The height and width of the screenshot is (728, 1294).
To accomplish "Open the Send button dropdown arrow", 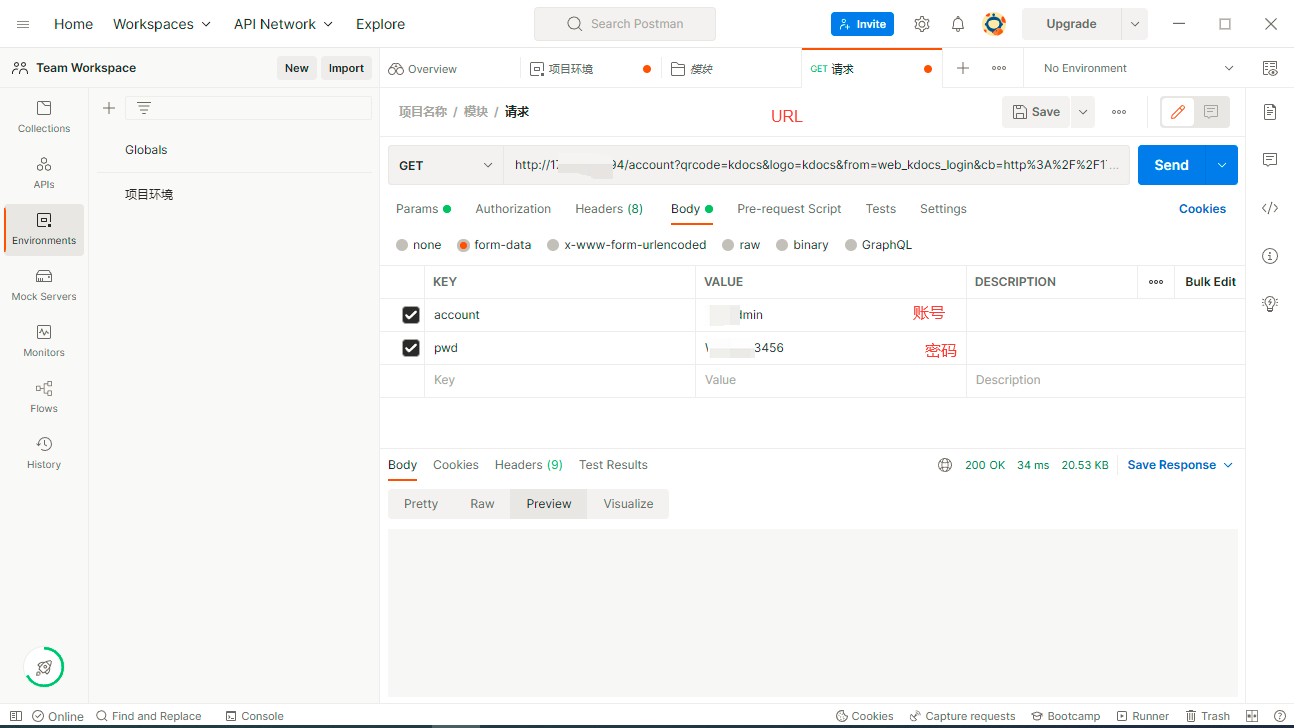I will point(1221,165).
